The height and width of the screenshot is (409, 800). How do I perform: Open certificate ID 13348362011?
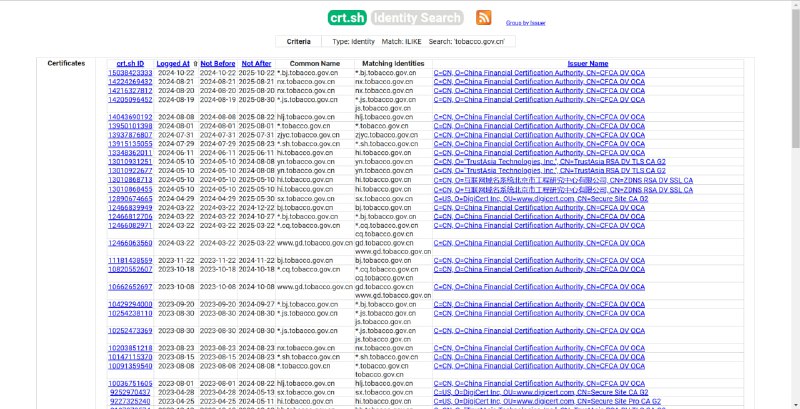tap(130, 151)
